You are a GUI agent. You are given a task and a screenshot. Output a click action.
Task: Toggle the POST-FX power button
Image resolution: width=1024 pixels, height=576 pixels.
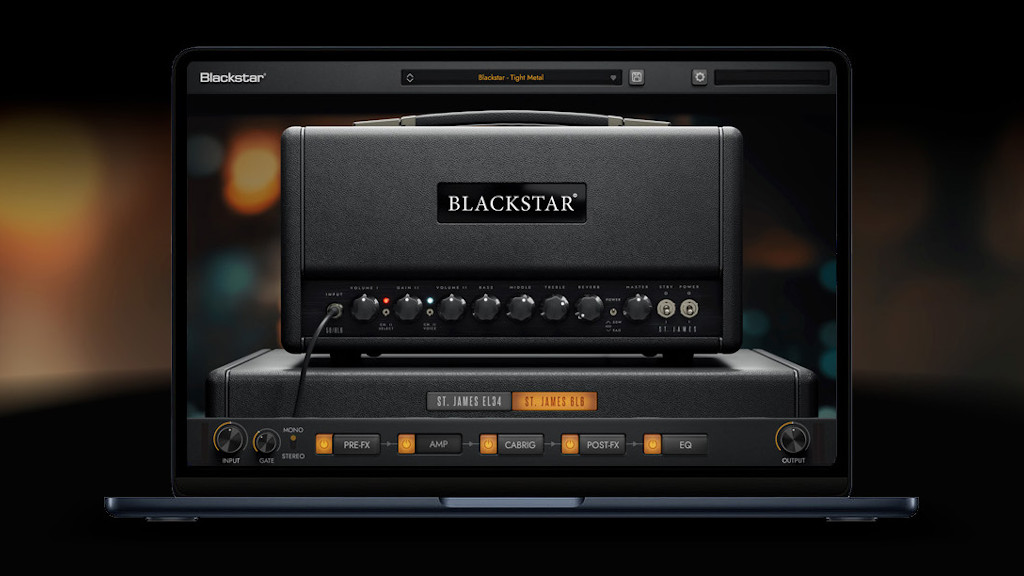coord(570,445)
